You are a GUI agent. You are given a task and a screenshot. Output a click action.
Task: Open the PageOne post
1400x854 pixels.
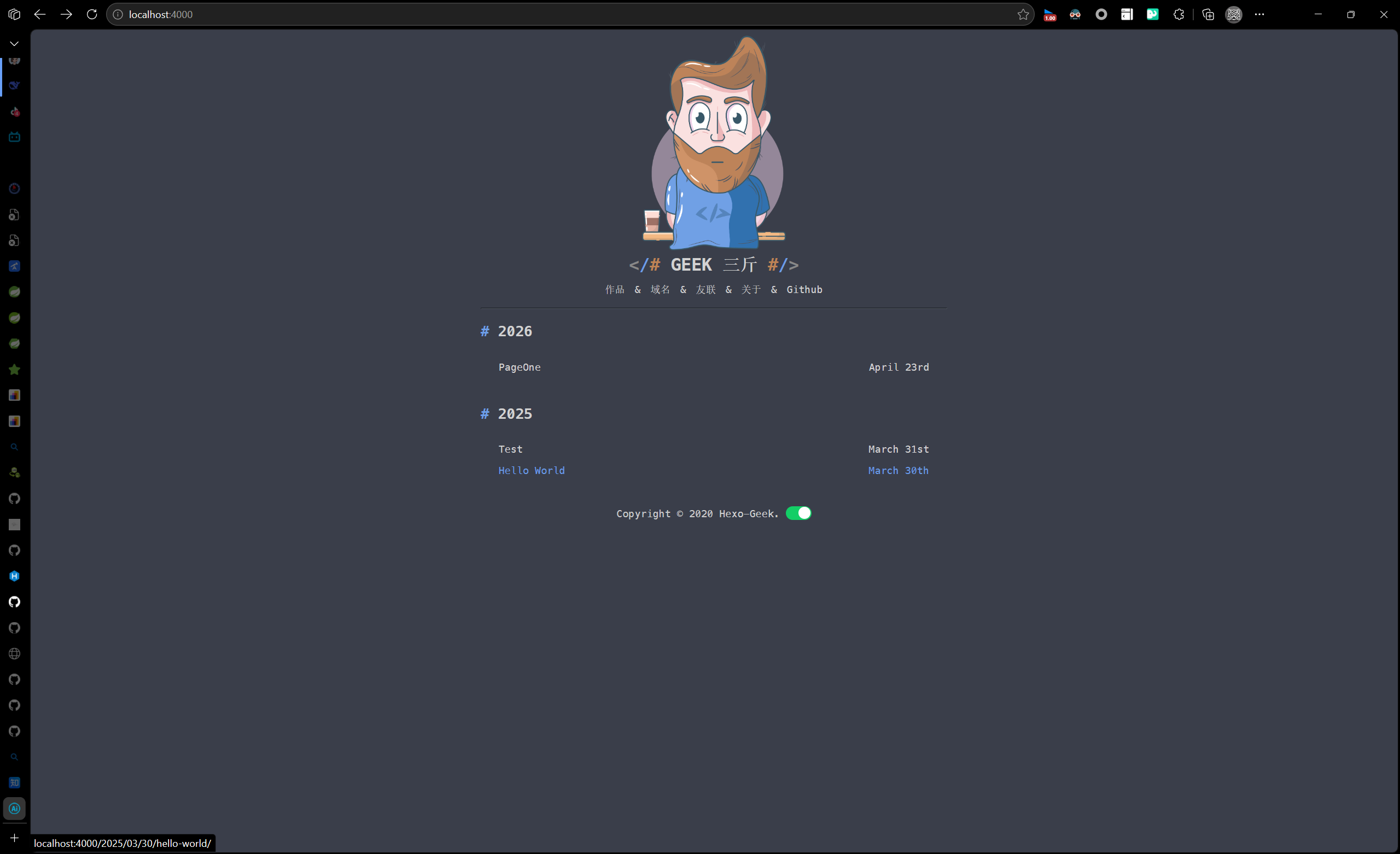coord(520,367)
